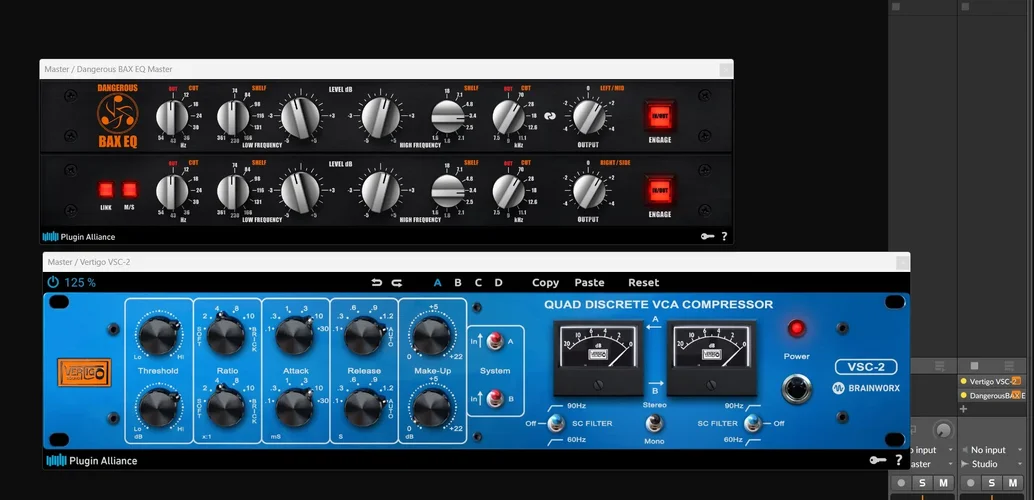Click the track panning knob above No input
This screenshot has width=1034, height=500.
pyautogui.click(x=943, y=430)
